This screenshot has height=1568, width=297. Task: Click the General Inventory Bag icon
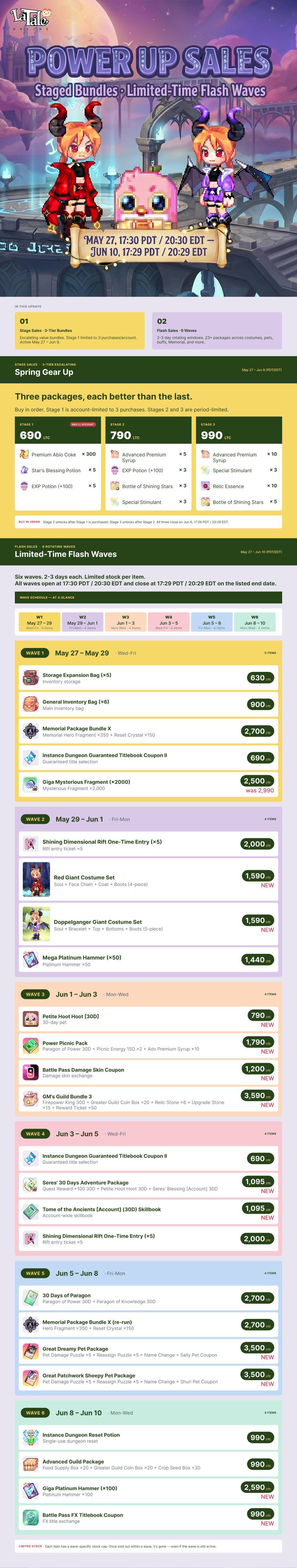(x=30, y=704)
